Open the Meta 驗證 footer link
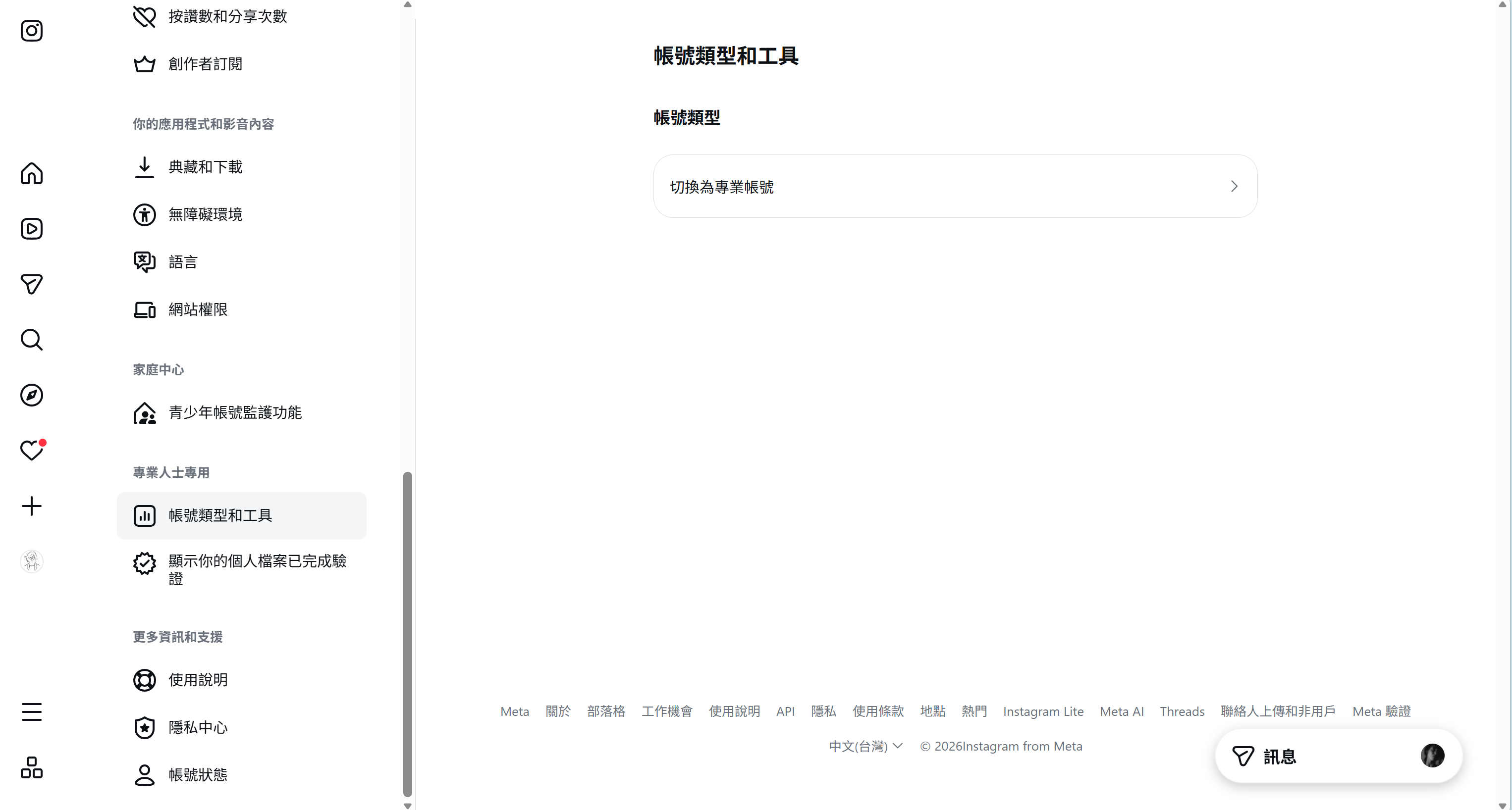 [x=1381, y=711]
